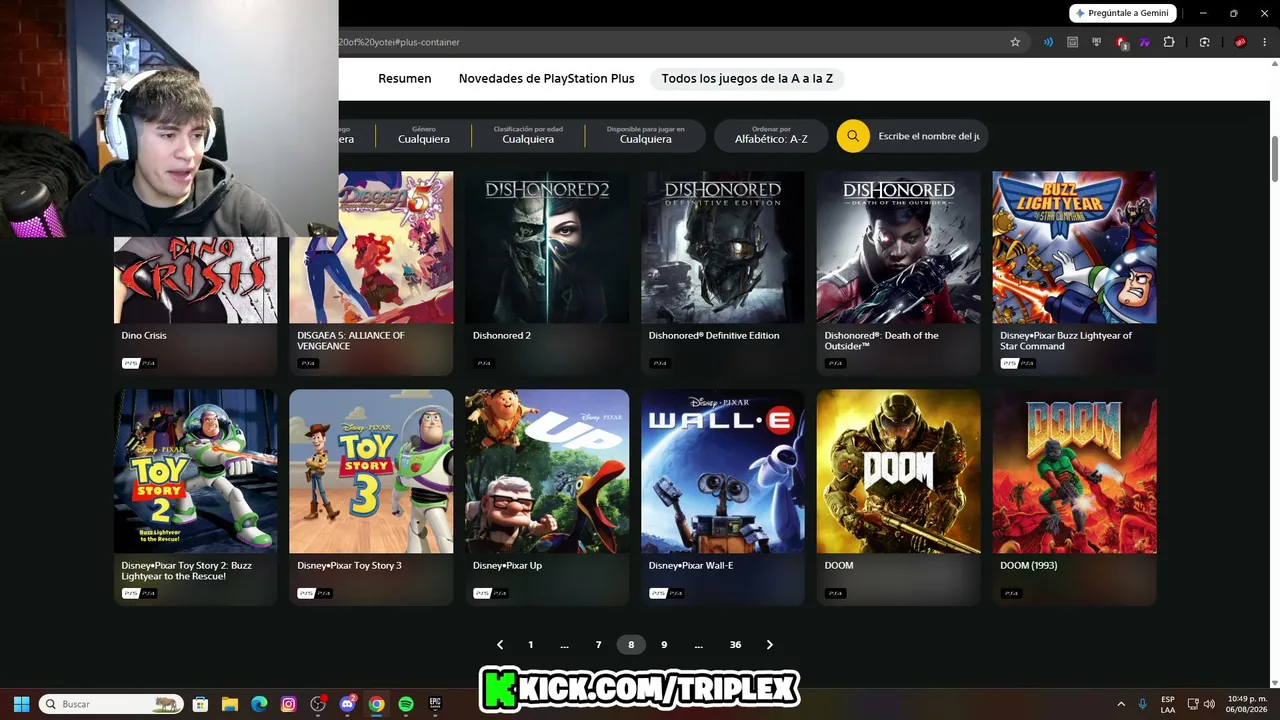The height and width of the screenshot is (720, 1280).
Task: Launch Microsoft Edge from taskbar
Action: coord(259,704)
